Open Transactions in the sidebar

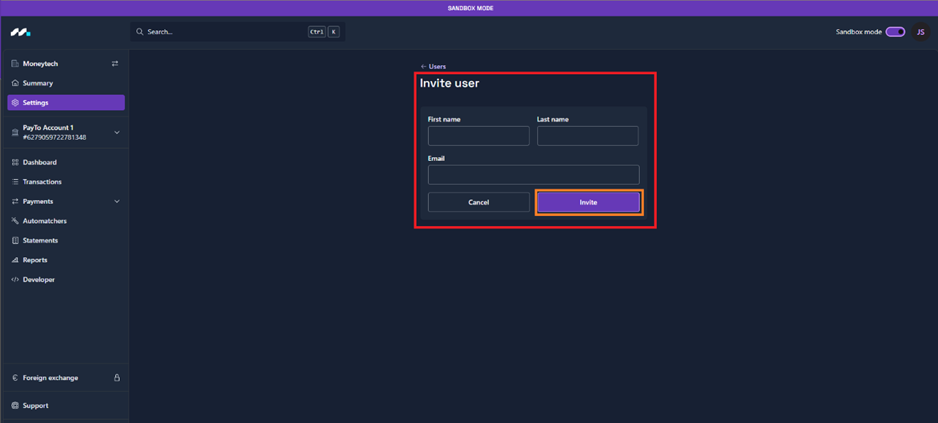(66, 182)
